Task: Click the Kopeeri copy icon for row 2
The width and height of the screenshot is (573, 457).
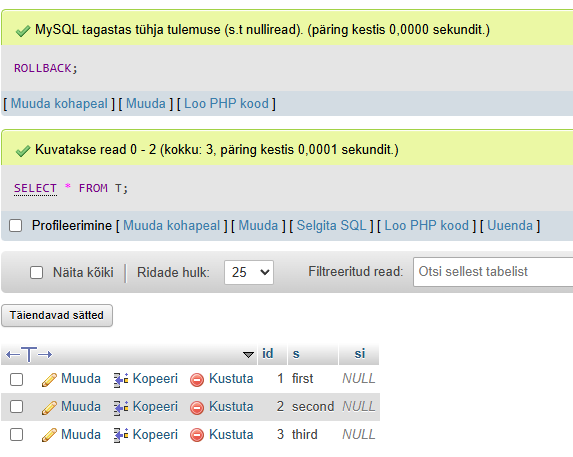Action: (121, 408)
